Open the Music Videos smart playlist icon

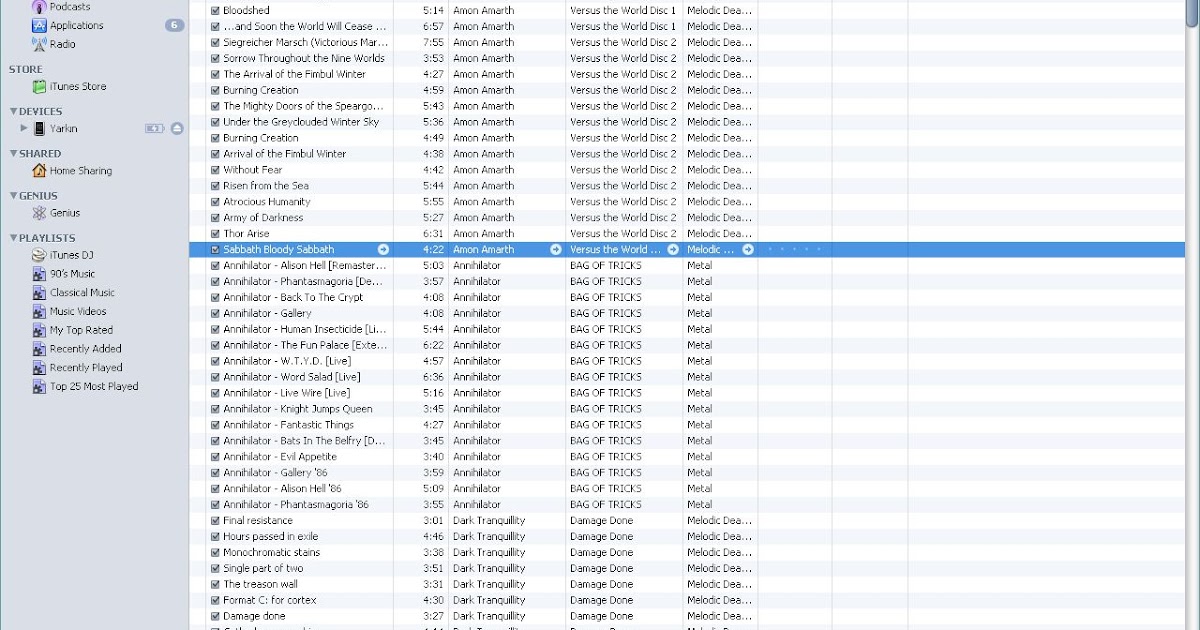(x=39, y=311)
